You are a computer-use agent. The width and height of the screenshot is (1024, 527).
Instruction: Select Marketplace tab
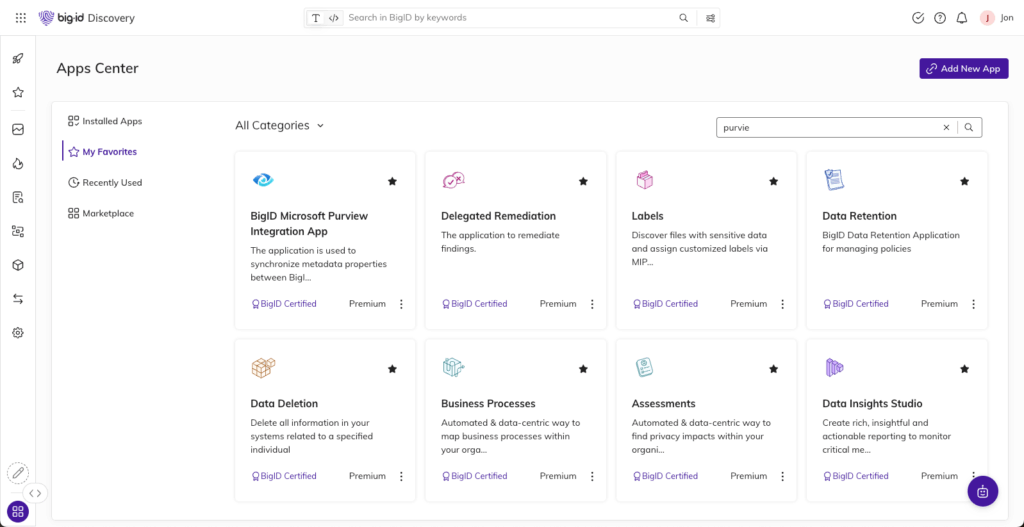coord(101,213)
